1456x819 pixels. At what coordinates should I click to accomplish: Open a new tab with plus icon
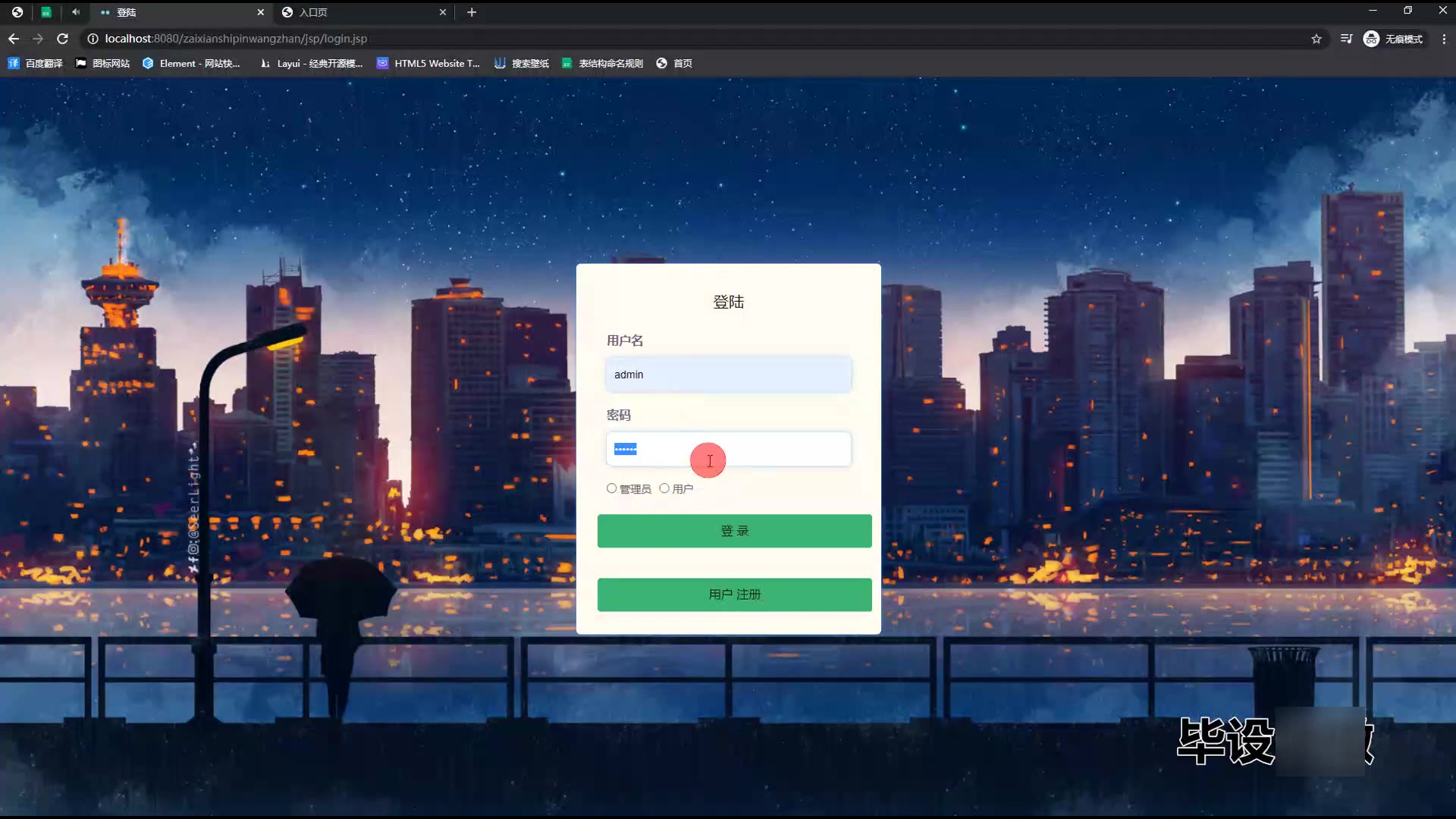472,12
